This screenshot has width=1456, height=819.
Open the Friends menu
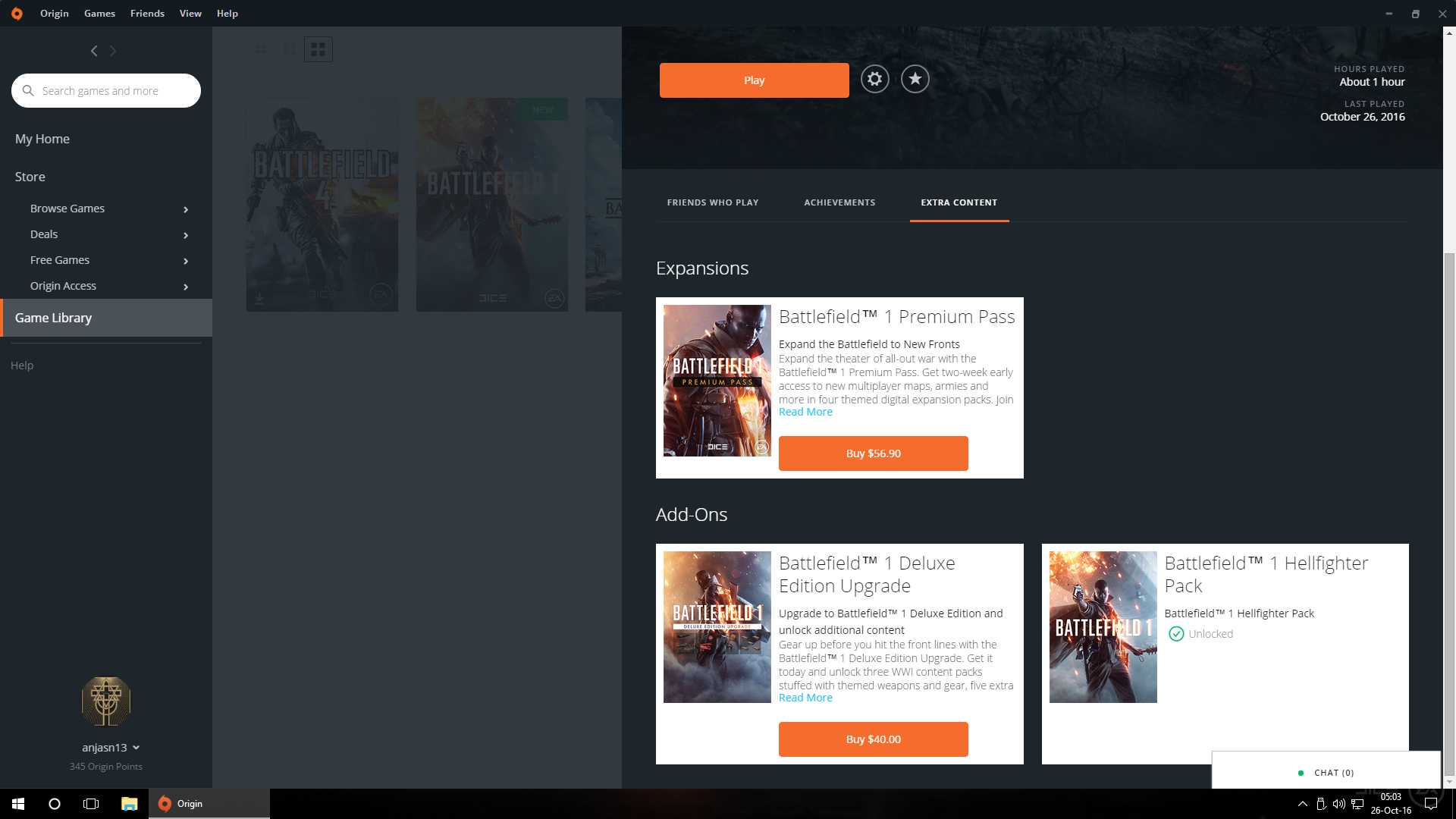pos(147,14)
